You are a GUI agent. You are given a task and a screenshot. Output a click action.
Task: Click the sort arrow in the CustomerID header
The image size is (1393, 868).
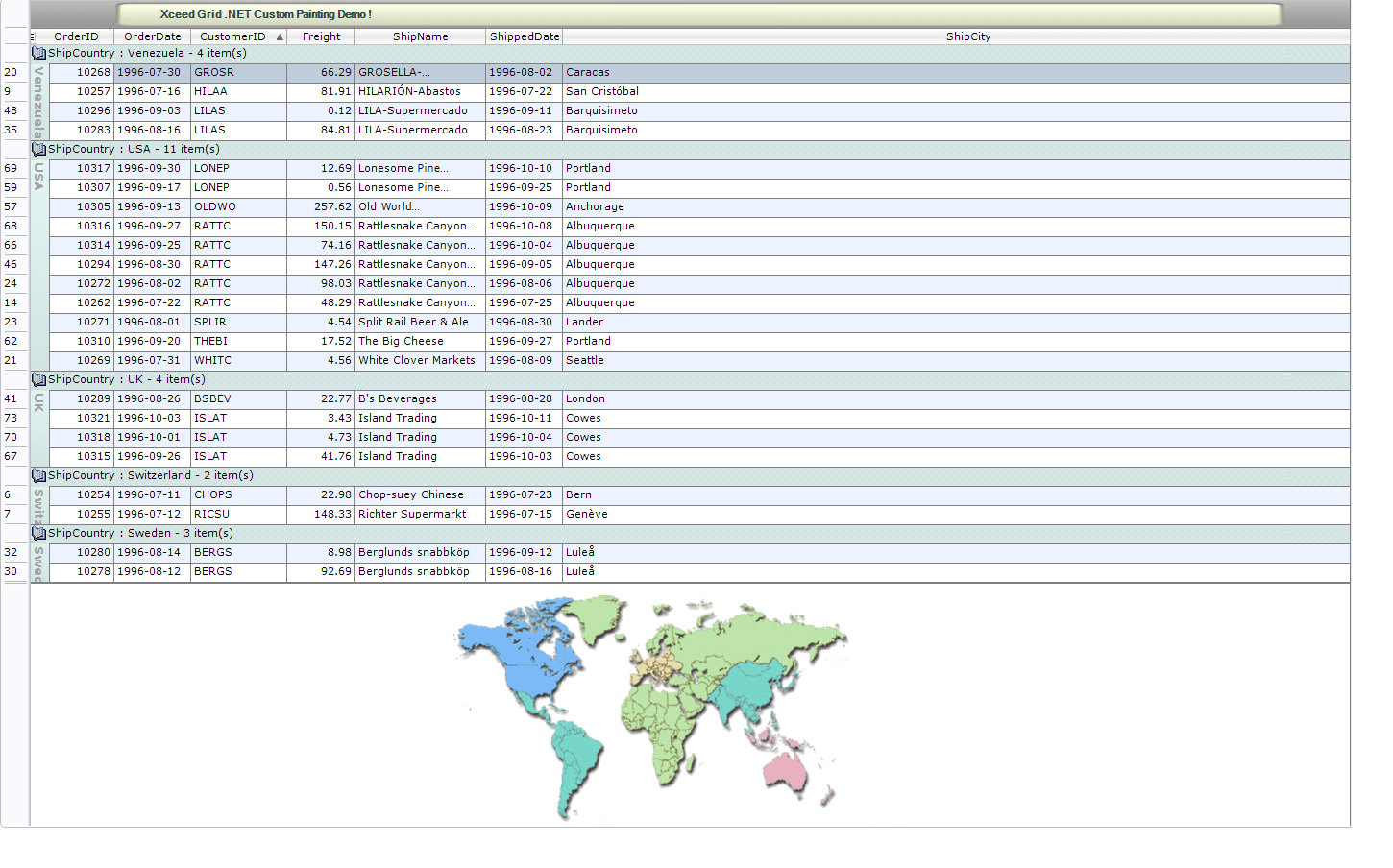[x=280, y=37]
